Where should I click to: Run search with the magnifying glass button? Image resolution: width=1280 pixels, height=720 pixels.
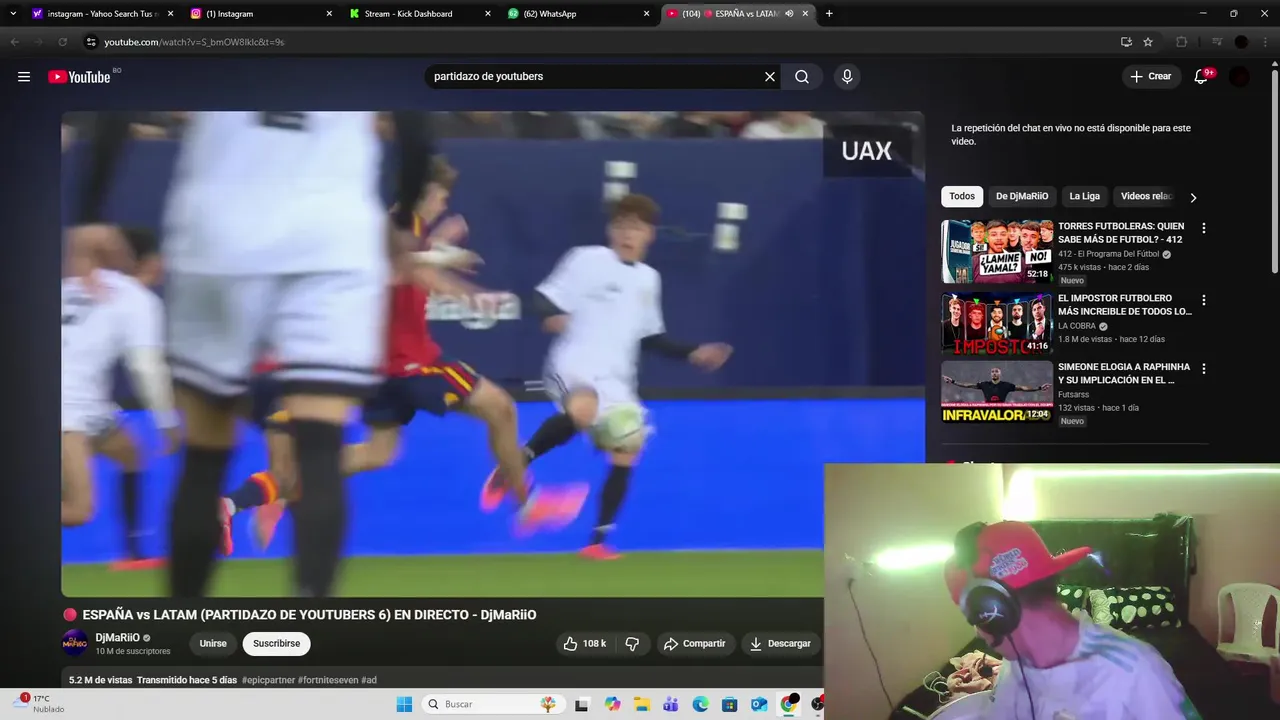[802, 77]
